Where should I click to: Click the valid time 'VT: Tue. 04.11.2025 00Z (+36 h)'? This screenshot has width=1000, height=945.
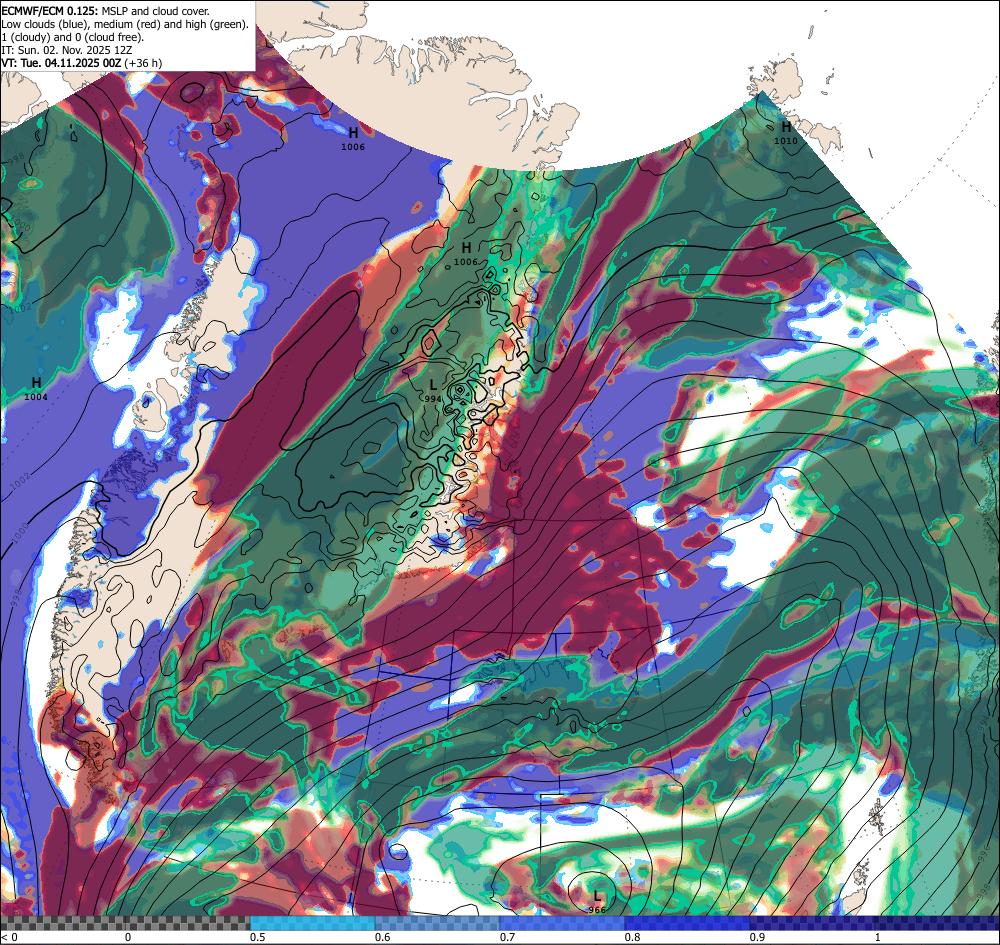pos(82,63)
